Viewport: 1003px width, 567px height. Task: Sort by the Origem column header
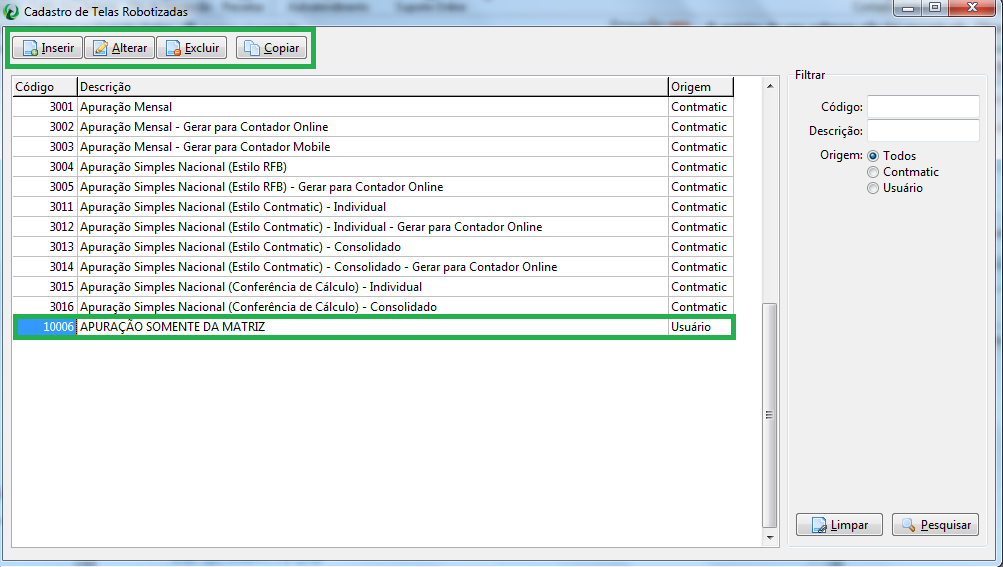(x=701, y=86)
